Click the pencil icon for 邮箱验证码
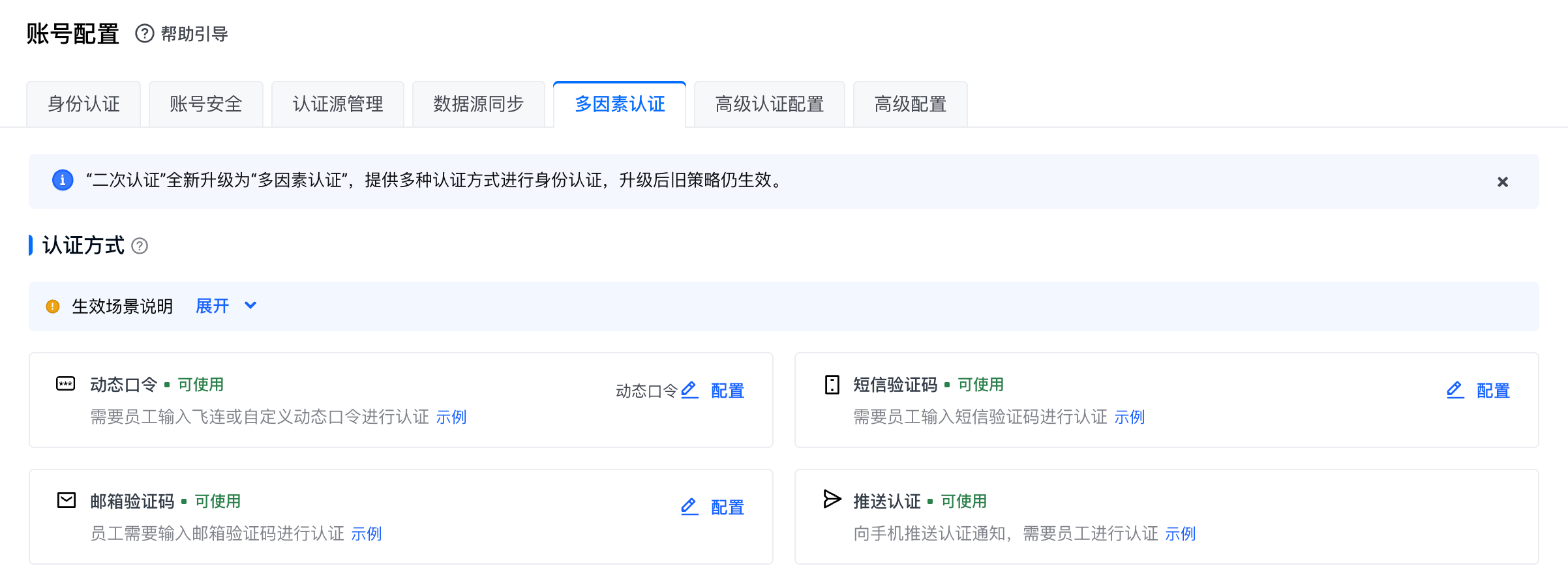This screenshot has width=1568, height=579. click(689, 507)
